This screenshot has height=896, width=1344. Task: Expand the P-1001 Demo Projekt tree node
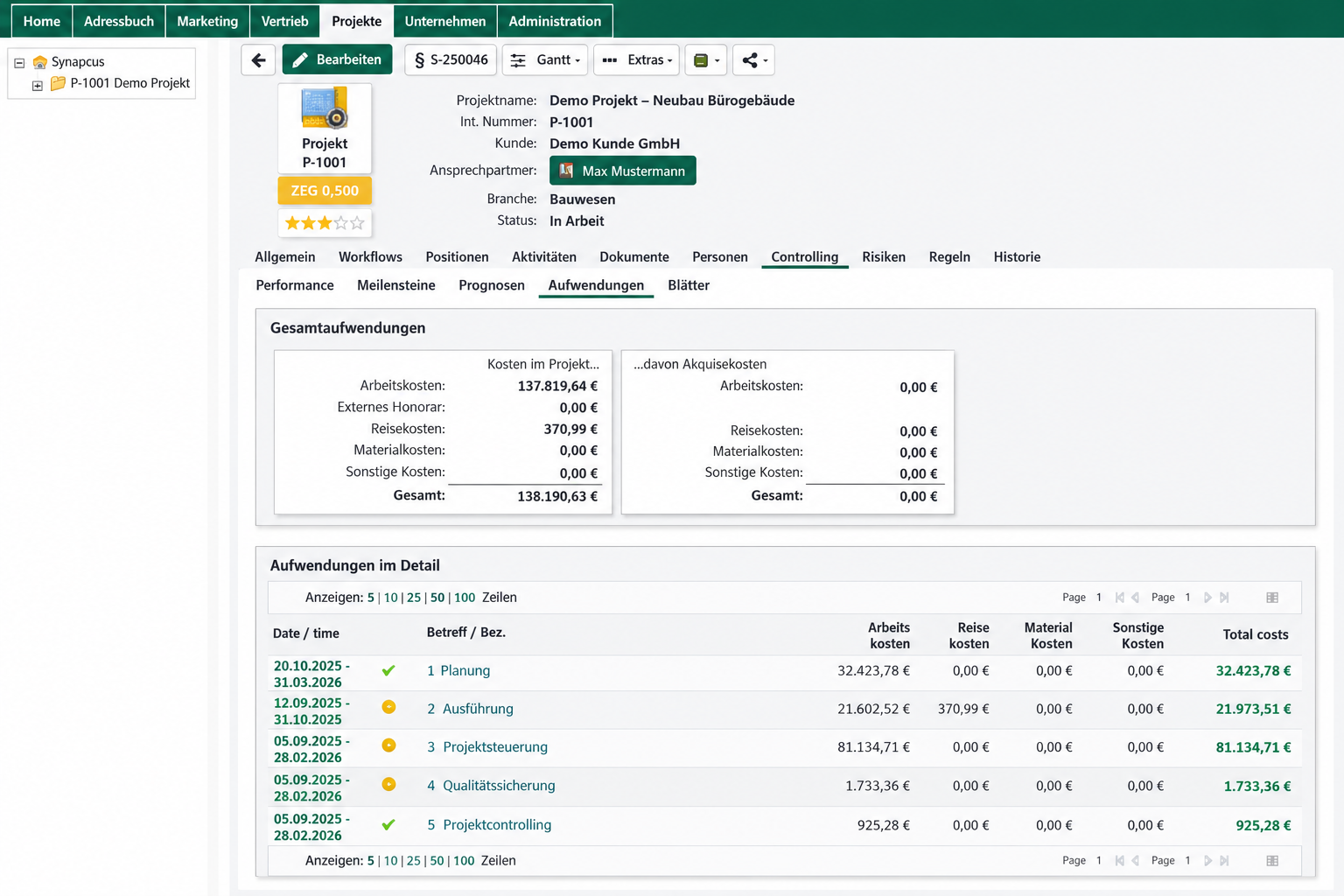(38, 86)
